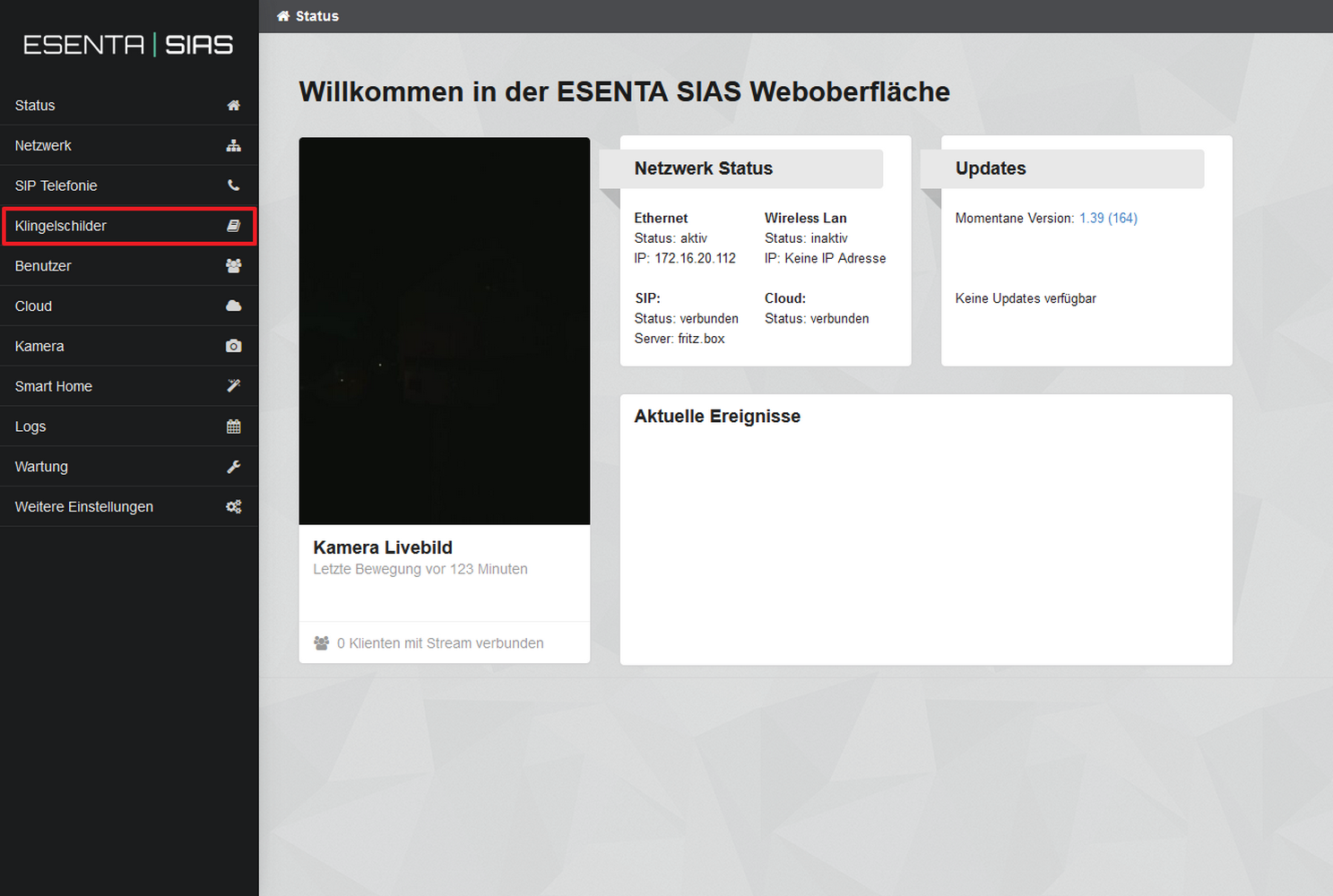Click the cloud icon in the sidebar
Viewport: 1333px width, 896px height.
(233, 306)
